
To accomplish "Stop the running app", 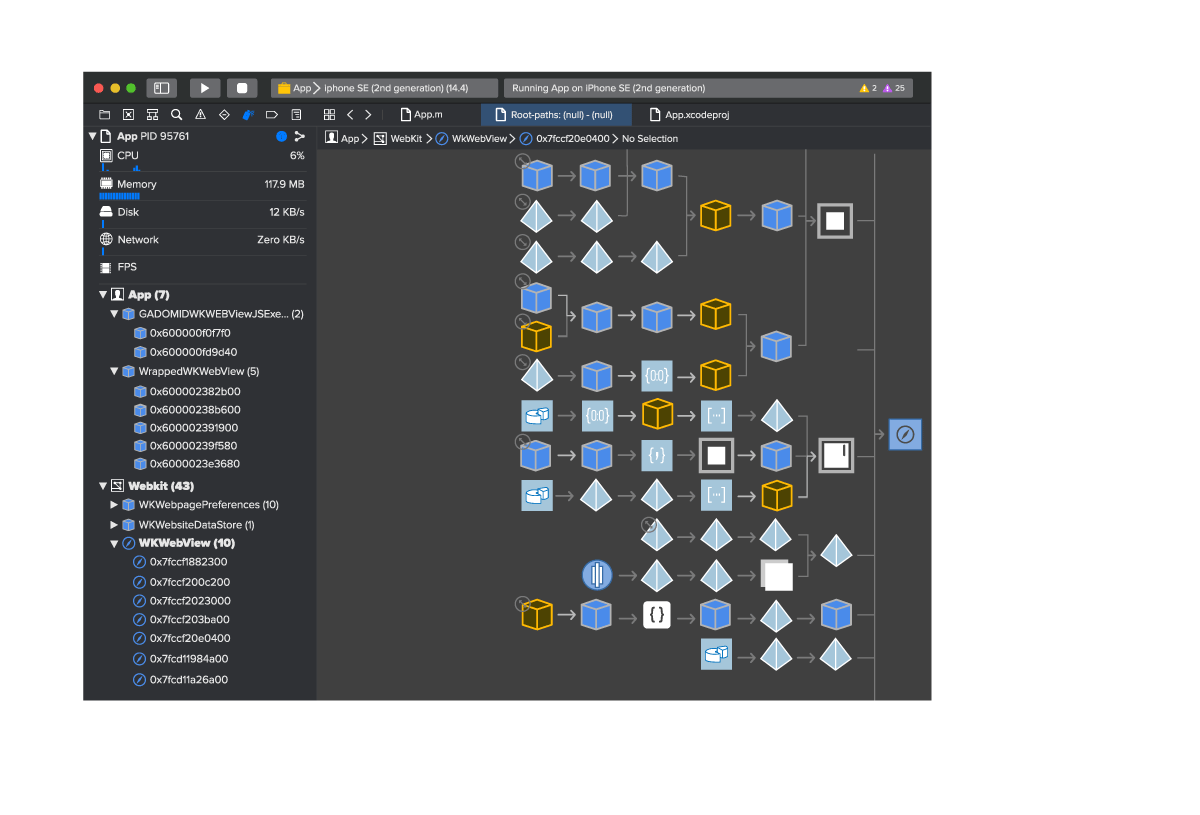I will click(242, 88).
